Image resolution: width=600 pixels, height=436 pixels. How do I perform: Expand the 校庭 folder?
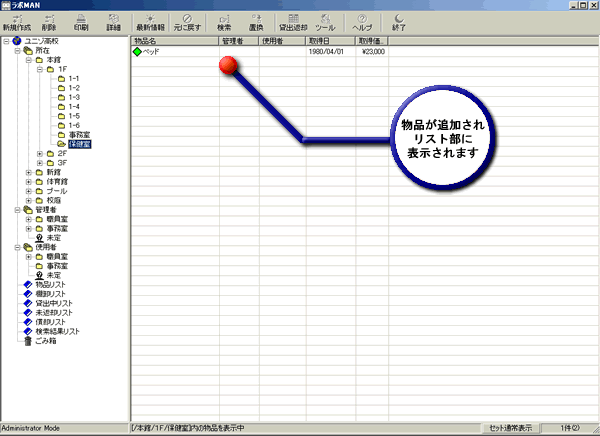click(x=29, y=200)
